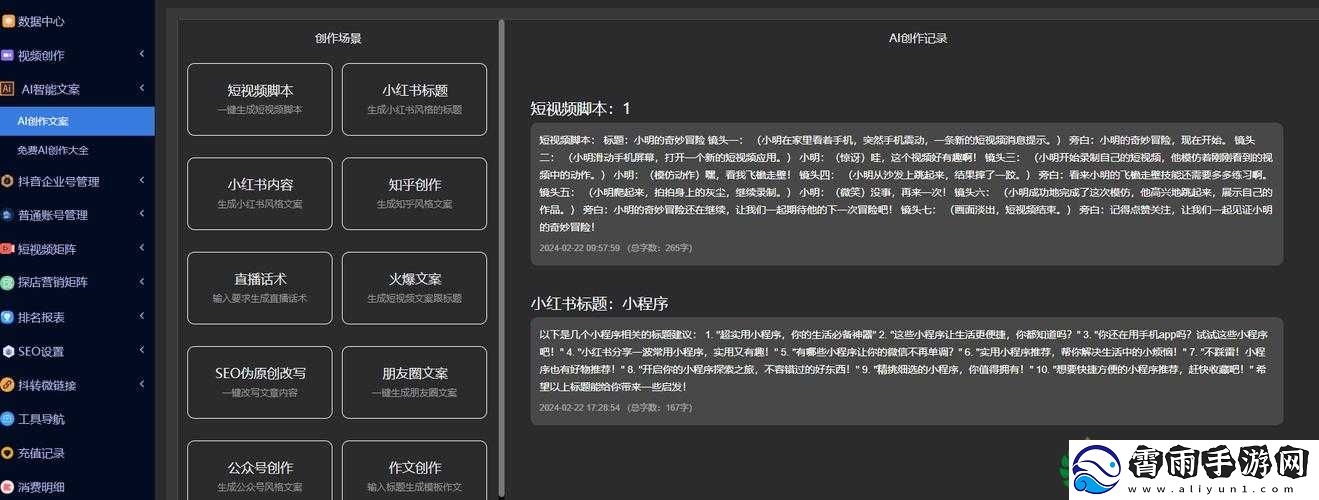Click the 数据中心 sidebar icon

(8, 21)
